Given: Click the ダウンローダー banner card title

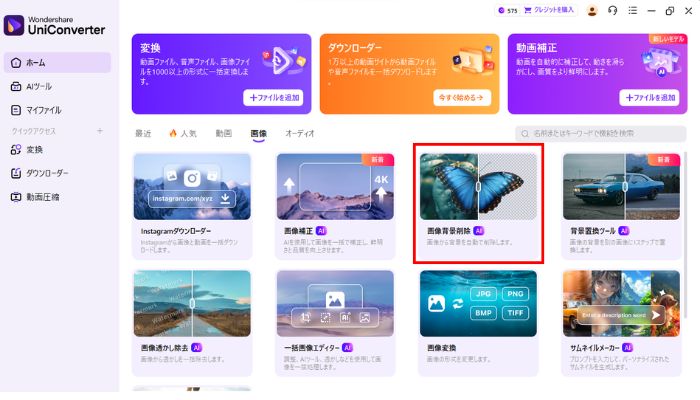Looking at the screenshot, I should click(355, 48).
